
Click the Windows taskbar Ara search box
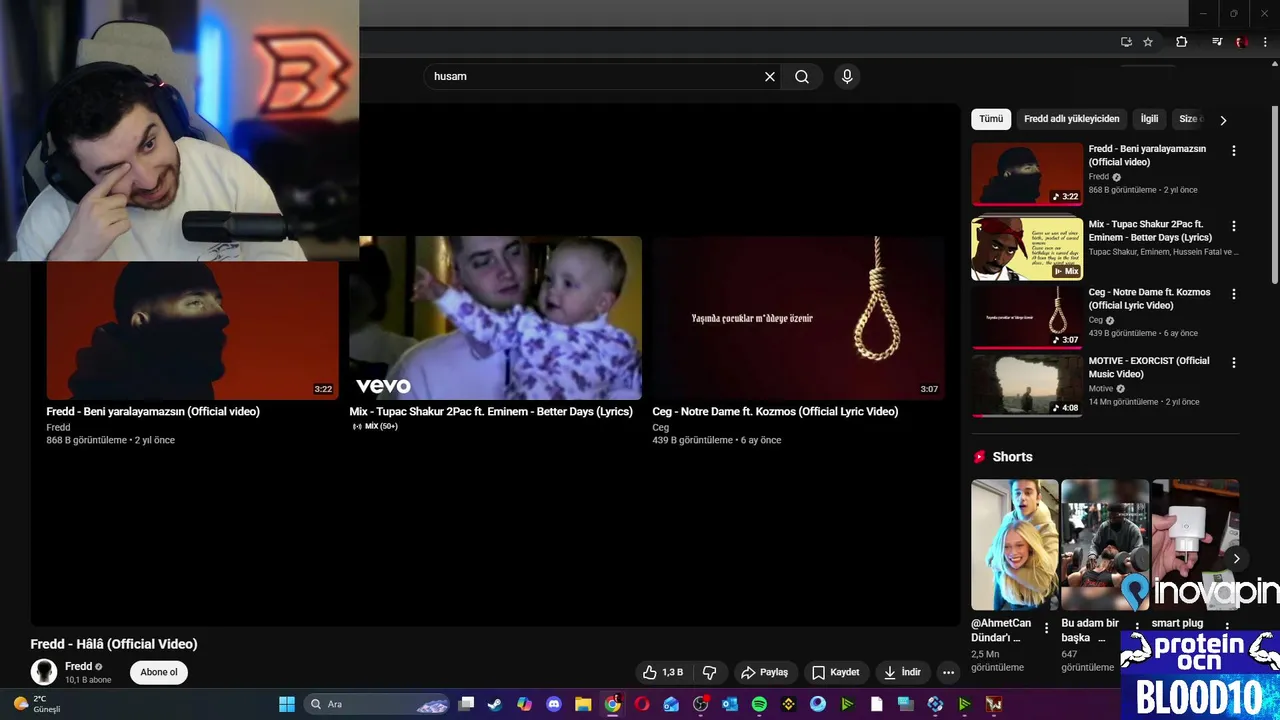click(x=375, y=704)
